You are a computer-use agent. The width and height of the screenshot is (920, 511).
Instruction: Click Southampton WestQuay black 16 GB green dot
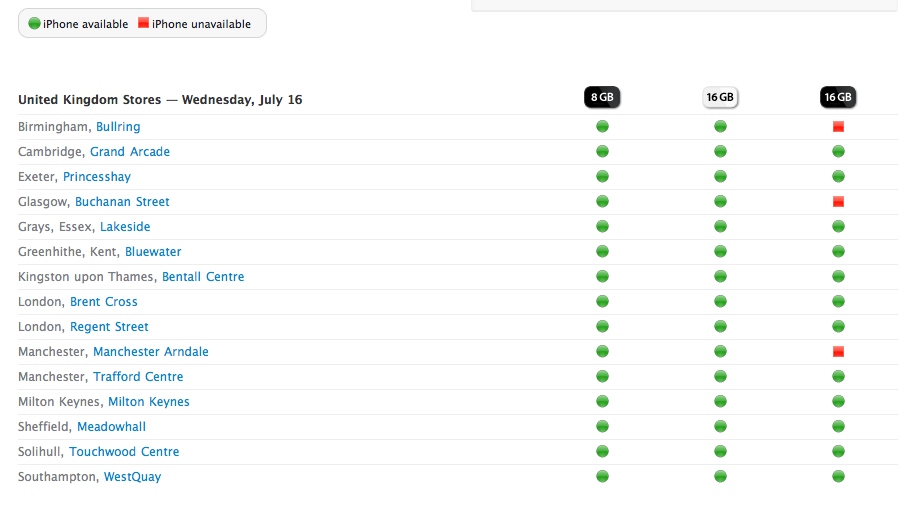pos(838,476)
